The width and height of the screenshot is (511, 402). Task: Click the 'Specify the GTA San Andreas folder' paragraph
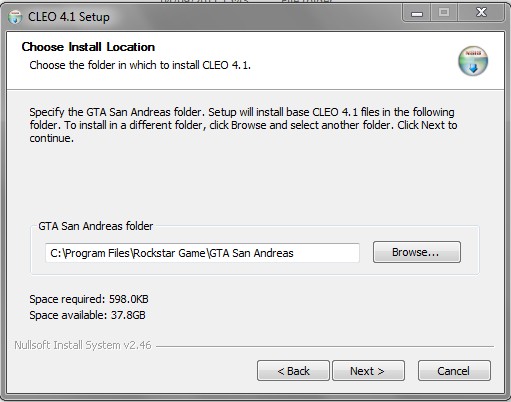(x=243, y=125)
